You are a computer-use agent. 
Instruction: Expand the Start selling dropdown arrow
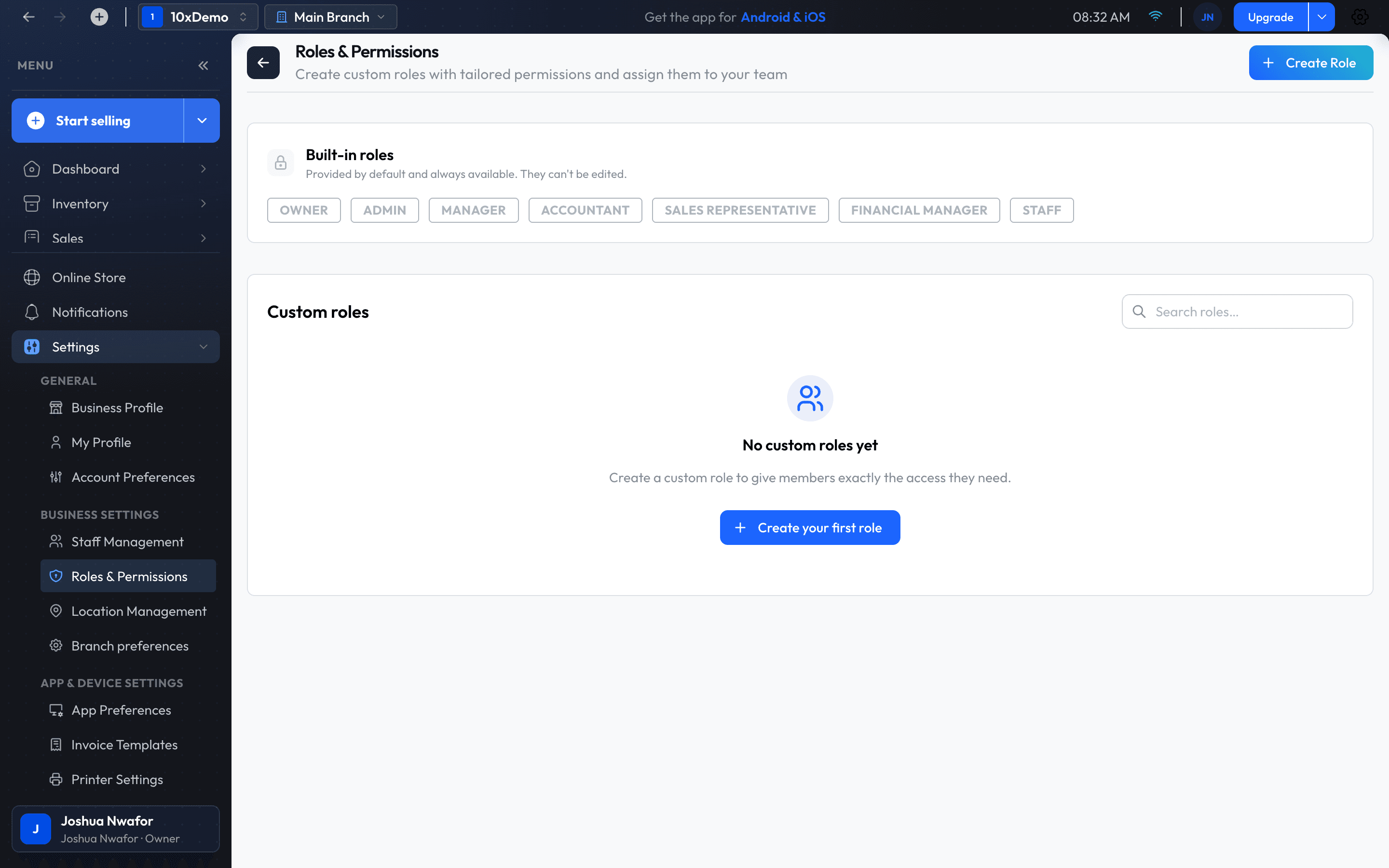pyautogui.click(x=202, y=121)
